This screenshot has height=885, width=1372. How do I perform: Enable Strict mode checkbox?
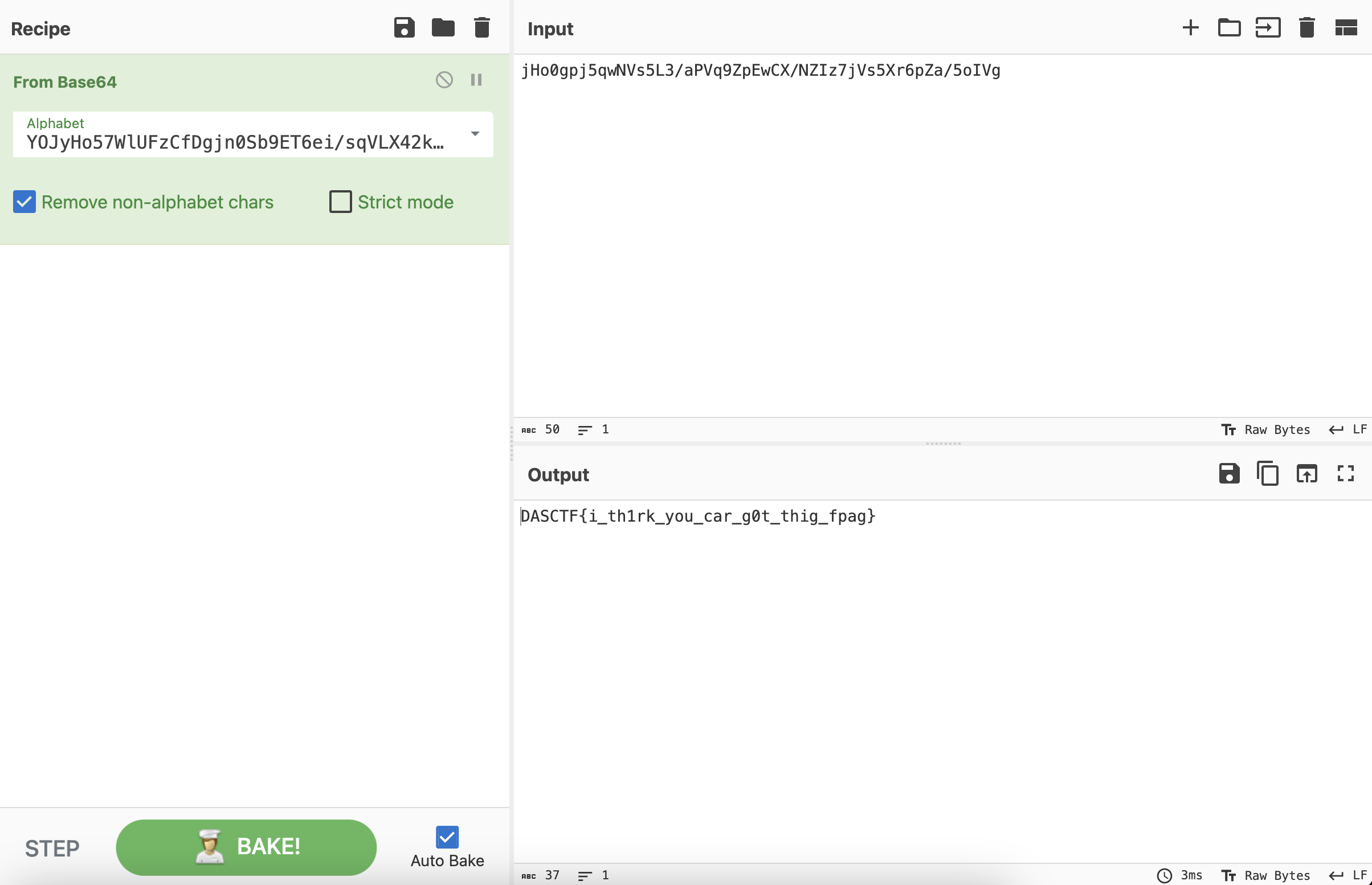[x=340, y=202]
